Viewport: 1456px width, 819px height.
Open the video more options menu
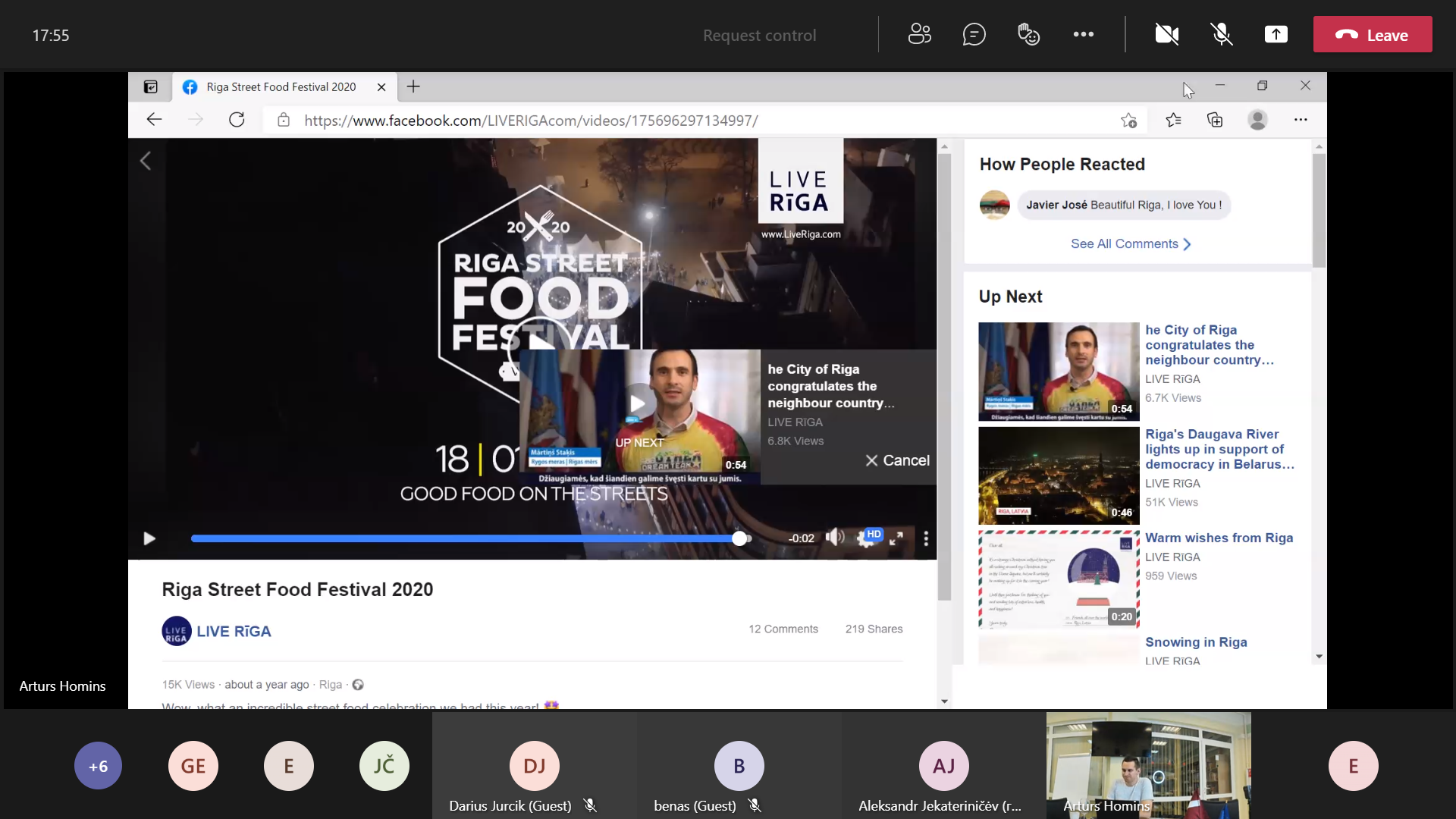coord(926,538)
